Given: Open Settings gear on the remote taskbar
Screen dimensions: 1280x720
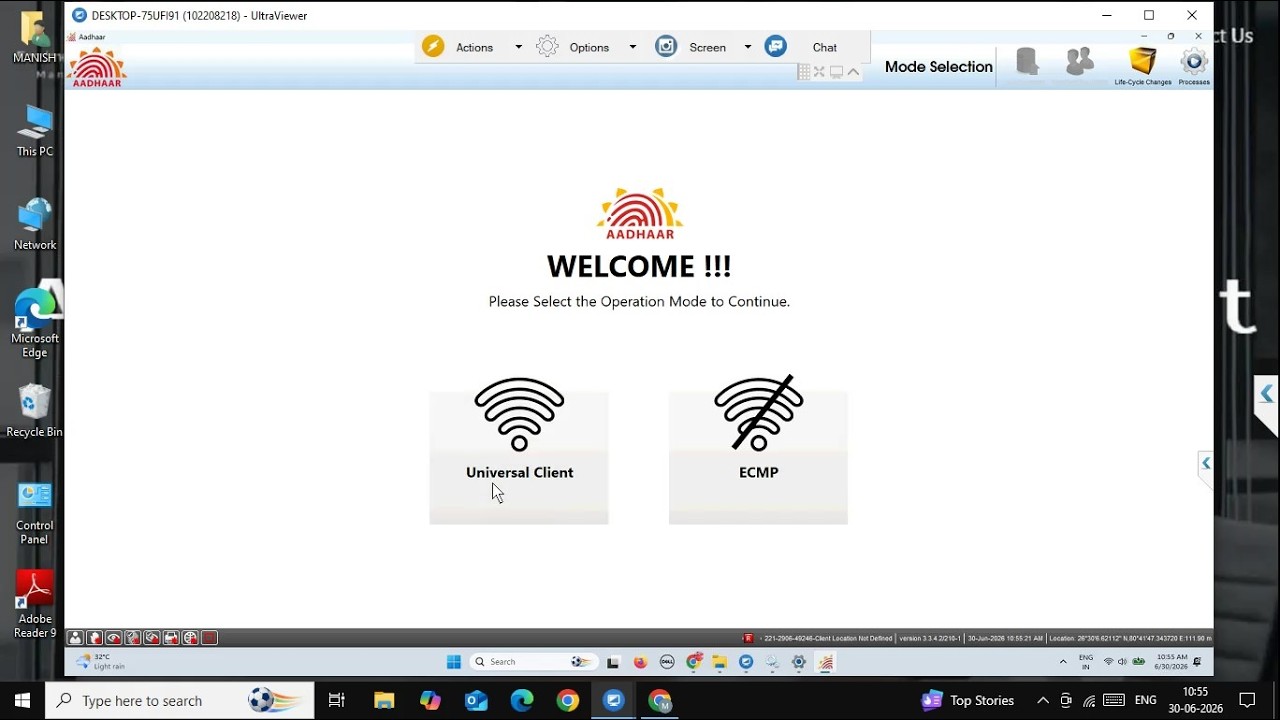Looking at the screenshot, I should click(x=798, y=662).
